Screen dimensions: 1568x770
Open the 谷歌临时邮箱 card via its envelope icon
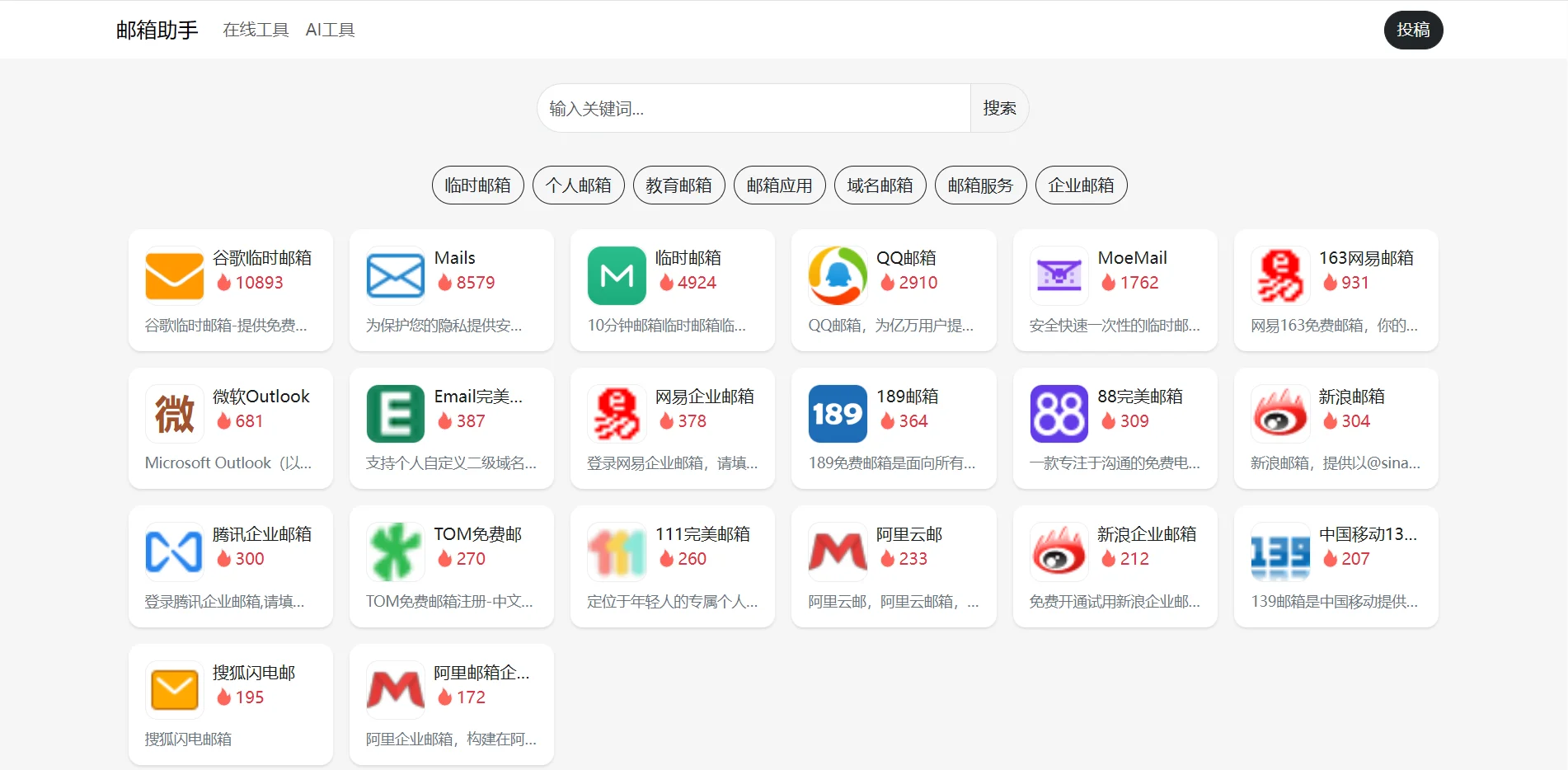point(173,275)
